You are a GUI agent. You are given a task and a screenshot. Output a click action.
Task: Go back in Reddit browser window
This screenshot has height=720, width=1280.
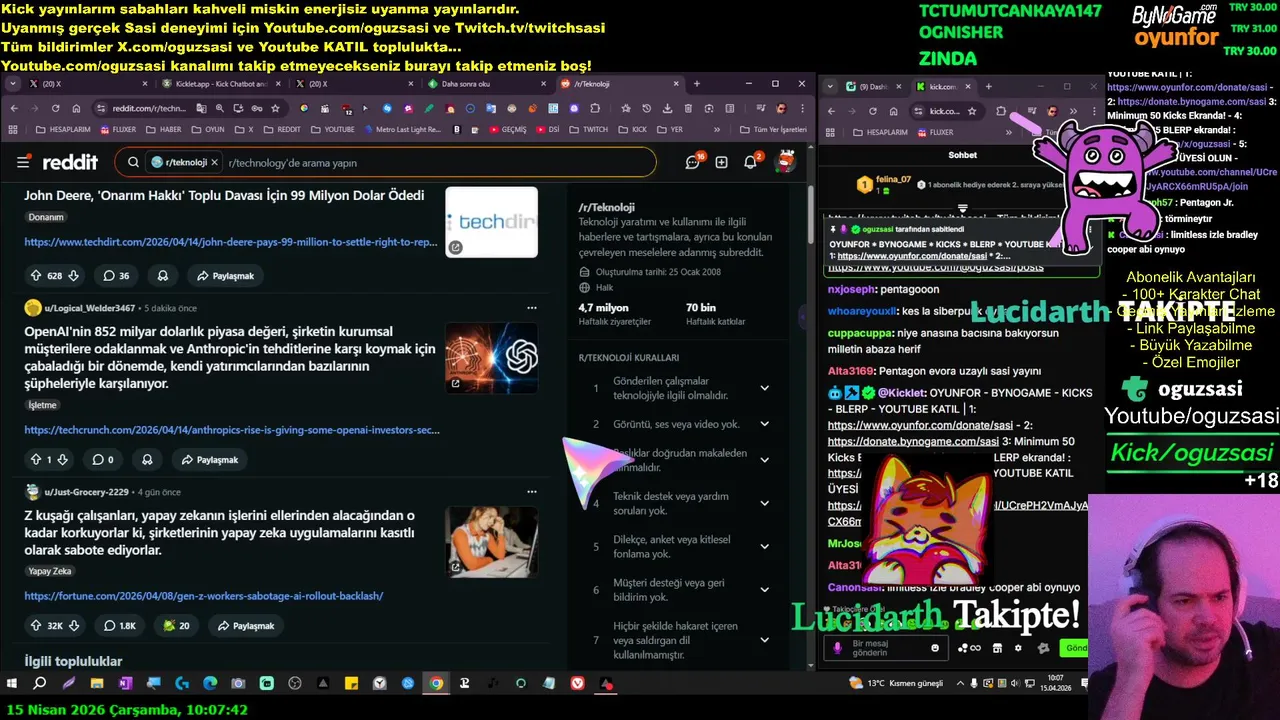[14, 108]
